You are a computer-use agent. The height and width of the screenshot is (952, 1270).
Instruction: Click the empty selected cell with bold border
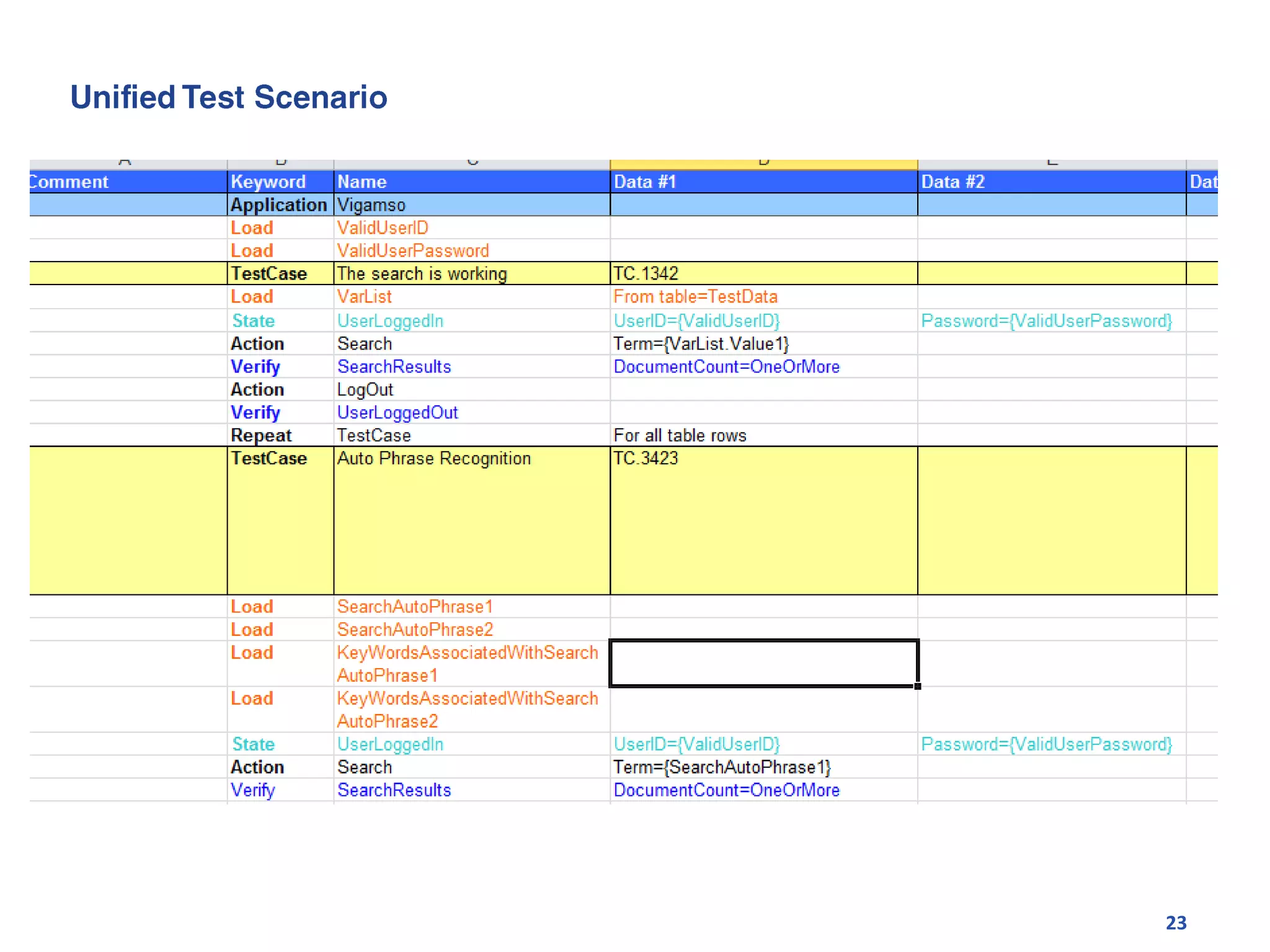(763, 663)
